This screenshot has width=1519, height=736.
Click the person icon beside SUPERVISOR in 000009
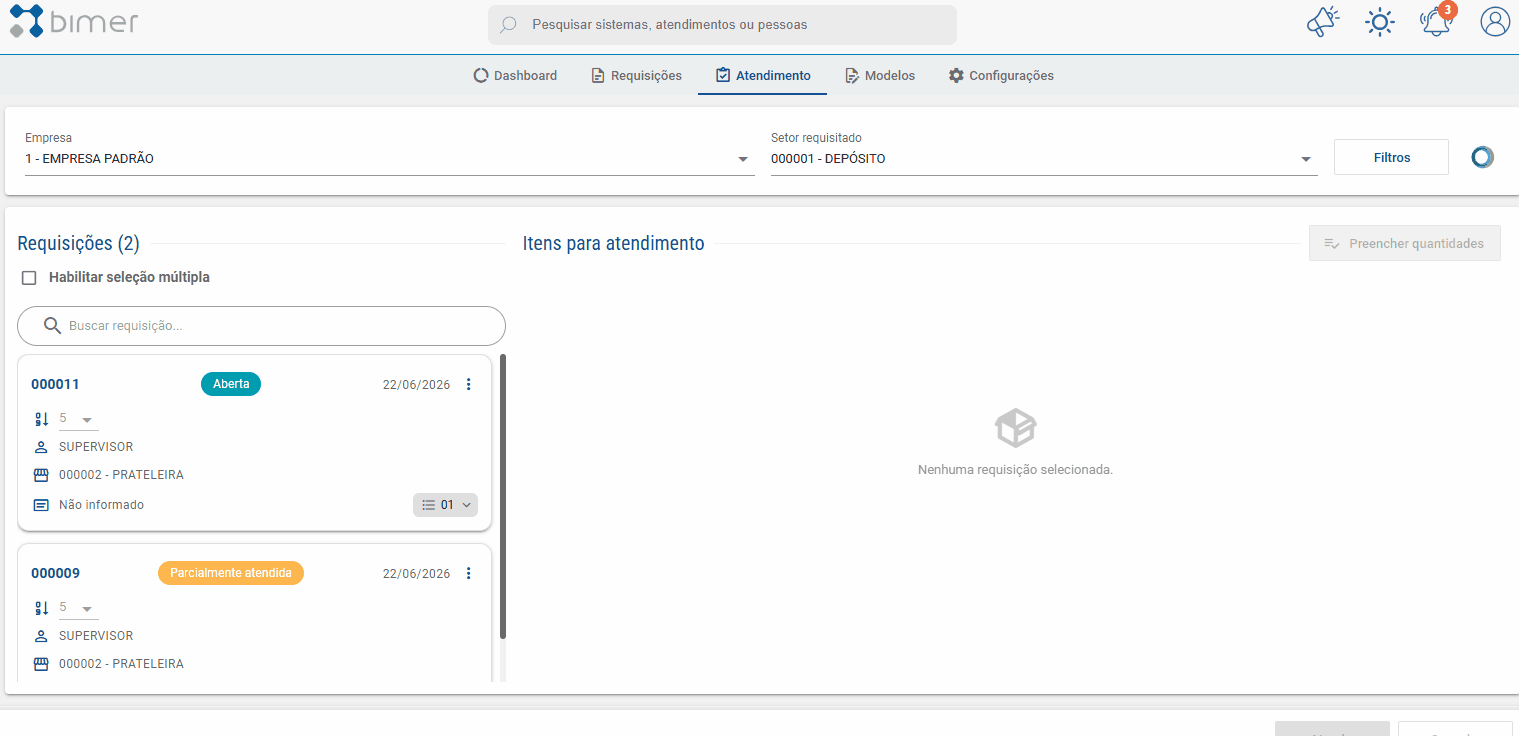pyautogui.click(x=41, y=636)
